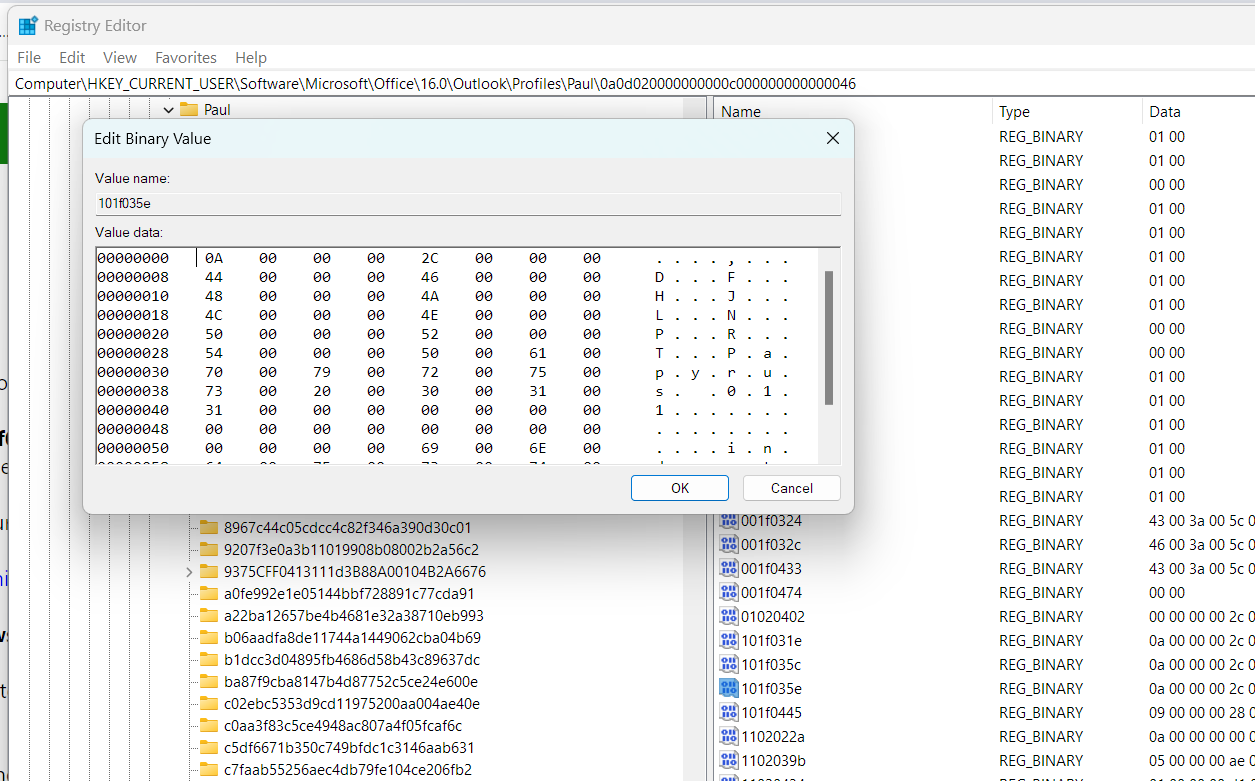This screenshot has width=1255, height=781.
Task: Click the Paul key label in tree
Action: pyautogui.click(x=217, y=110)
